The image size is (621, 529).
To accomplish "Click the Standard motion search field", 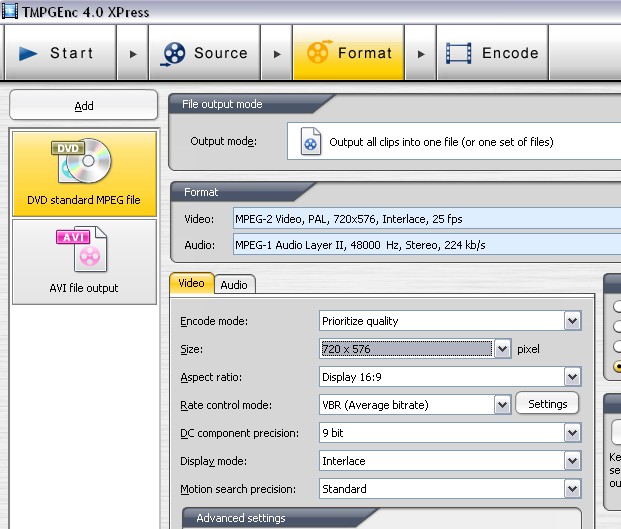I will pyautogui.click(x=450, y=489).
